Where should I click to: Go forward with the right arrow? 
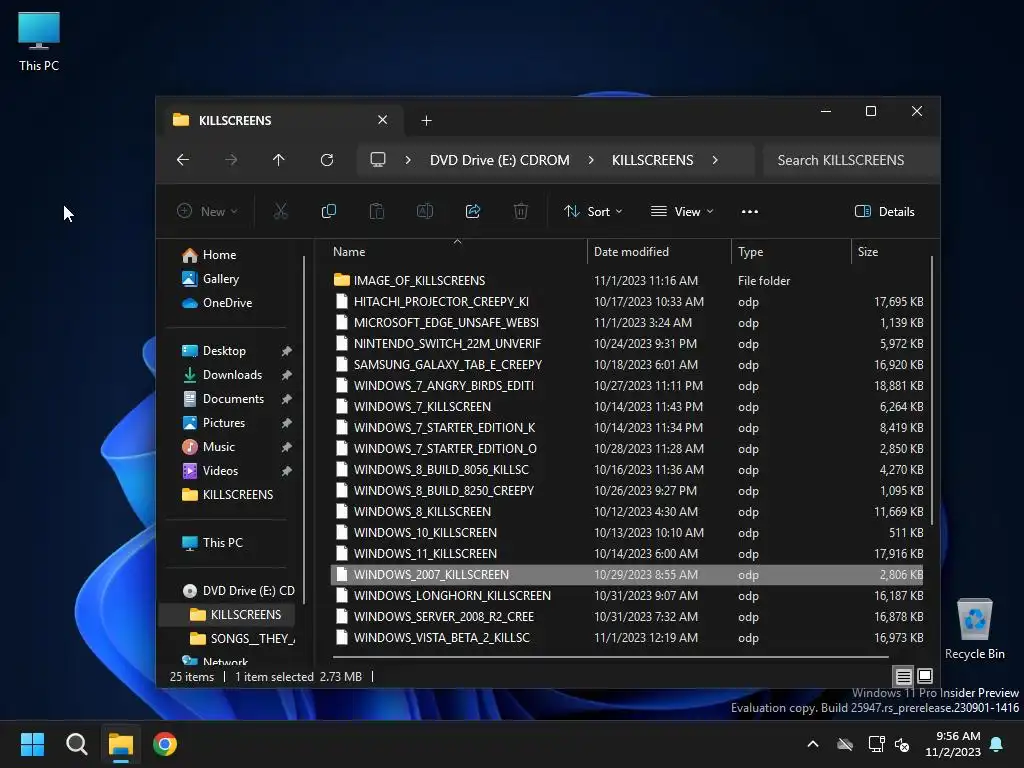coord(231,160)
